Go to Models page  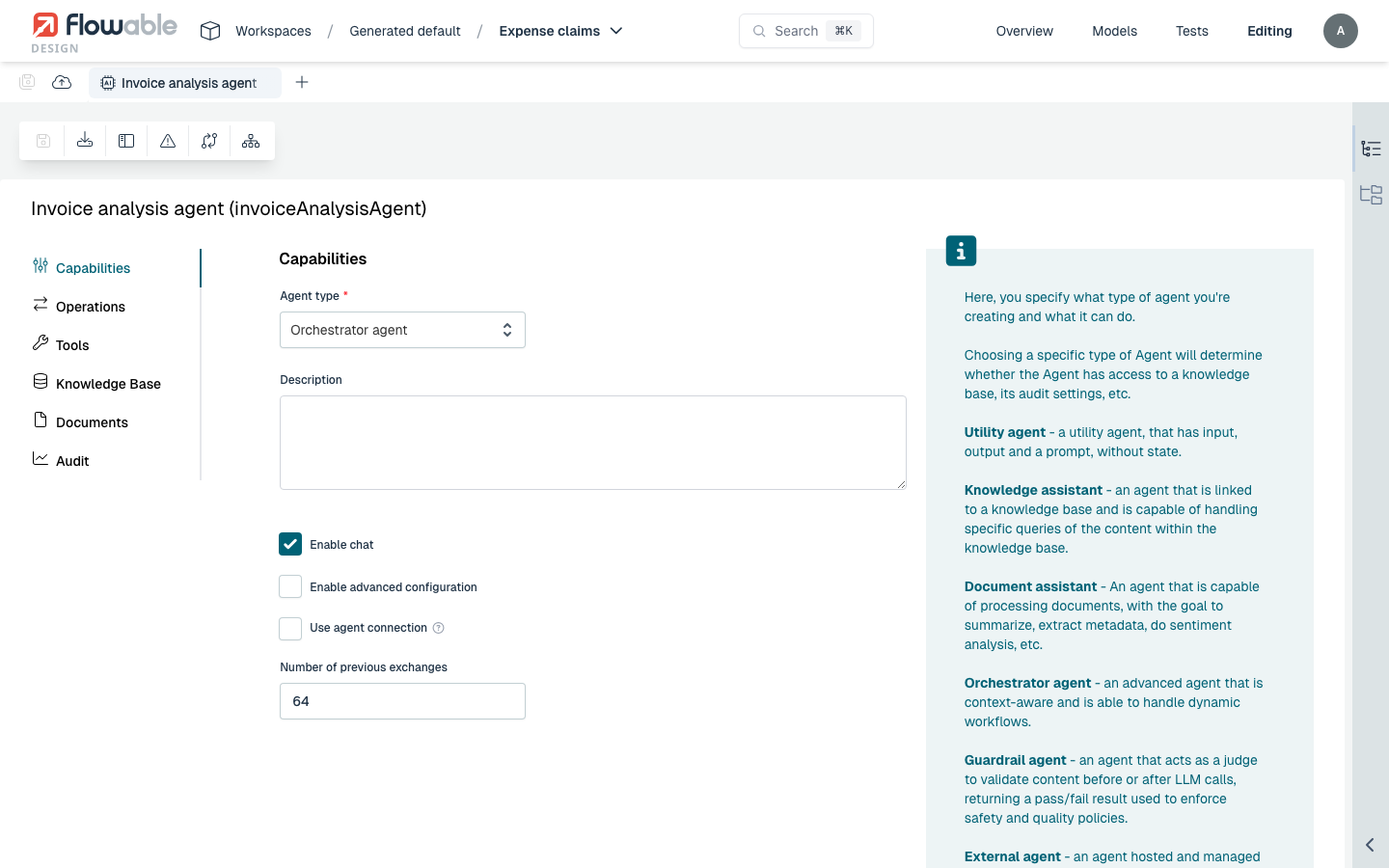click(1114, 31)
